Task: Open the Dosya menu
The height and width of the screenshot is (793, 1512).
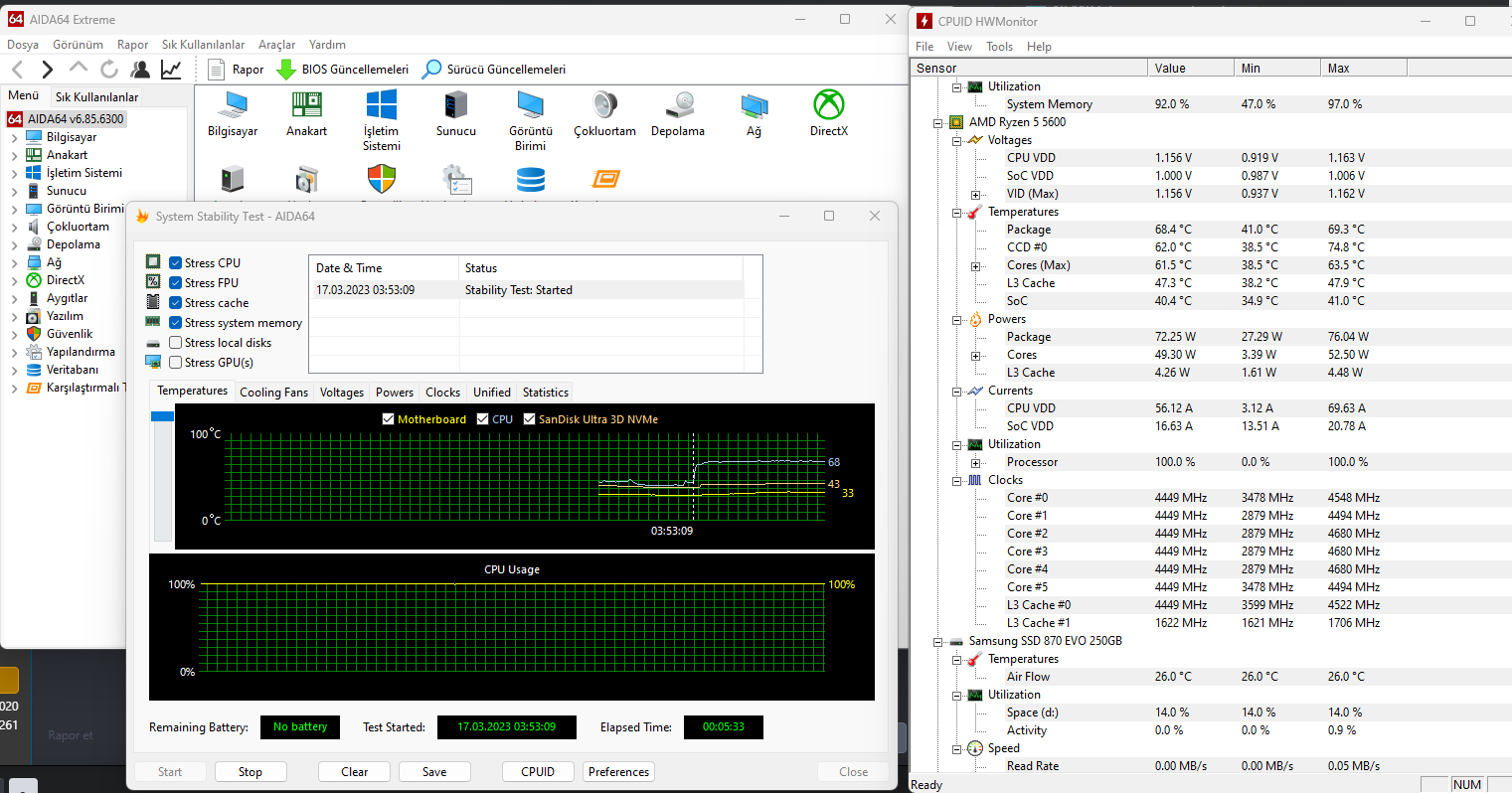Action: tap(23, 45)
